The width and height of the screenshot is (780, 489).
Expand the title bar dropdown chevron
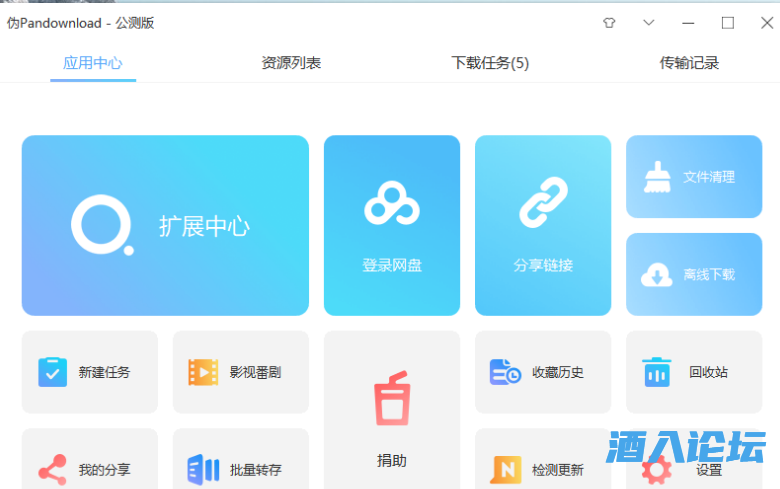649,23
